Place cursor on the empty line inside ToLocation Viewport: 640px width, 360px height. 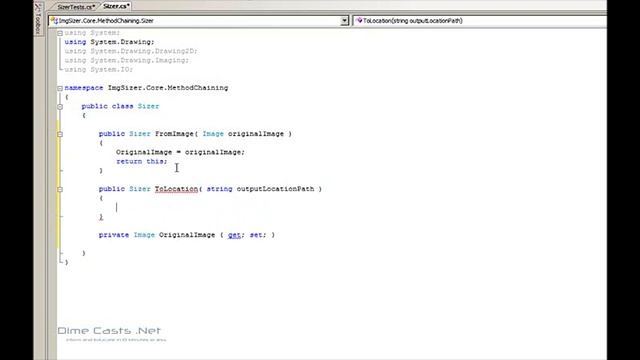117,207
